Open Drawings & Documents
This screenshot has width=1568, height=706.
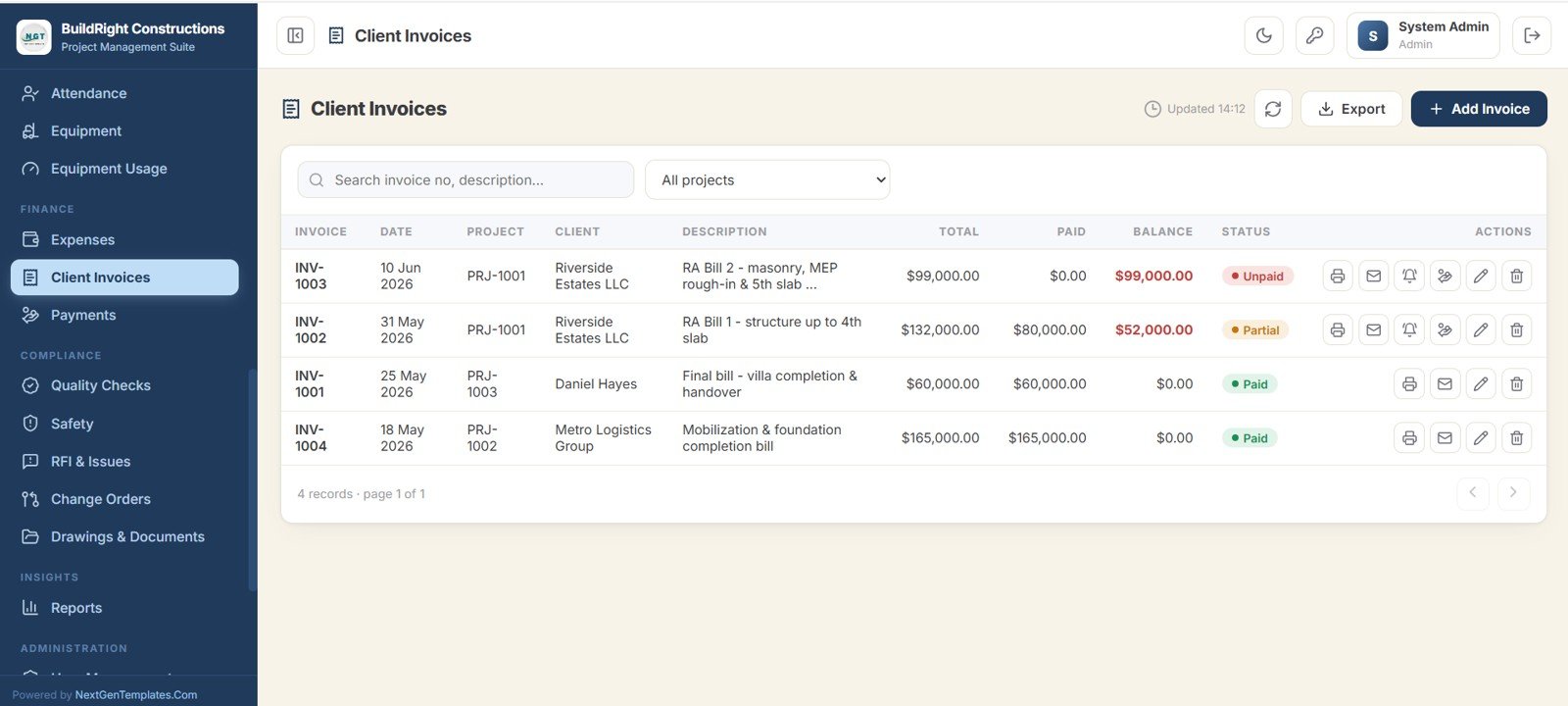coord(124,537)
